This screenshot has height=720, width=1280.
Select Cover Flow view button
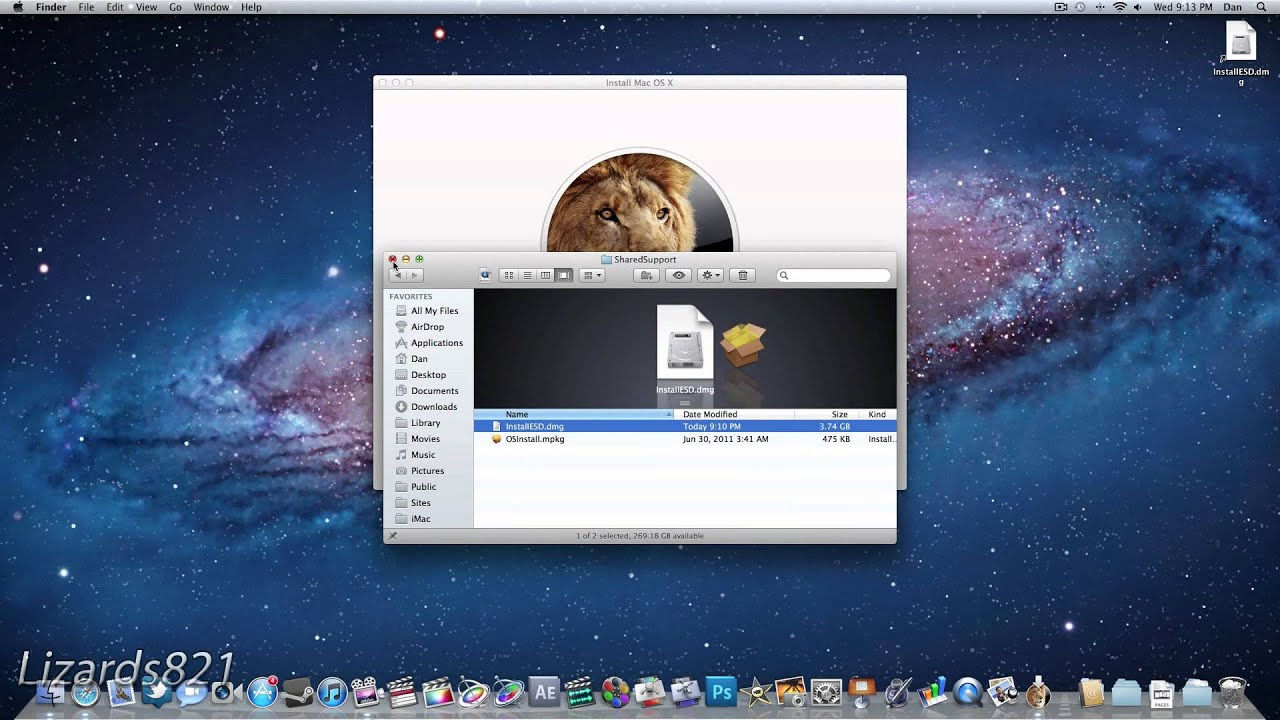(x=564, y=275)
